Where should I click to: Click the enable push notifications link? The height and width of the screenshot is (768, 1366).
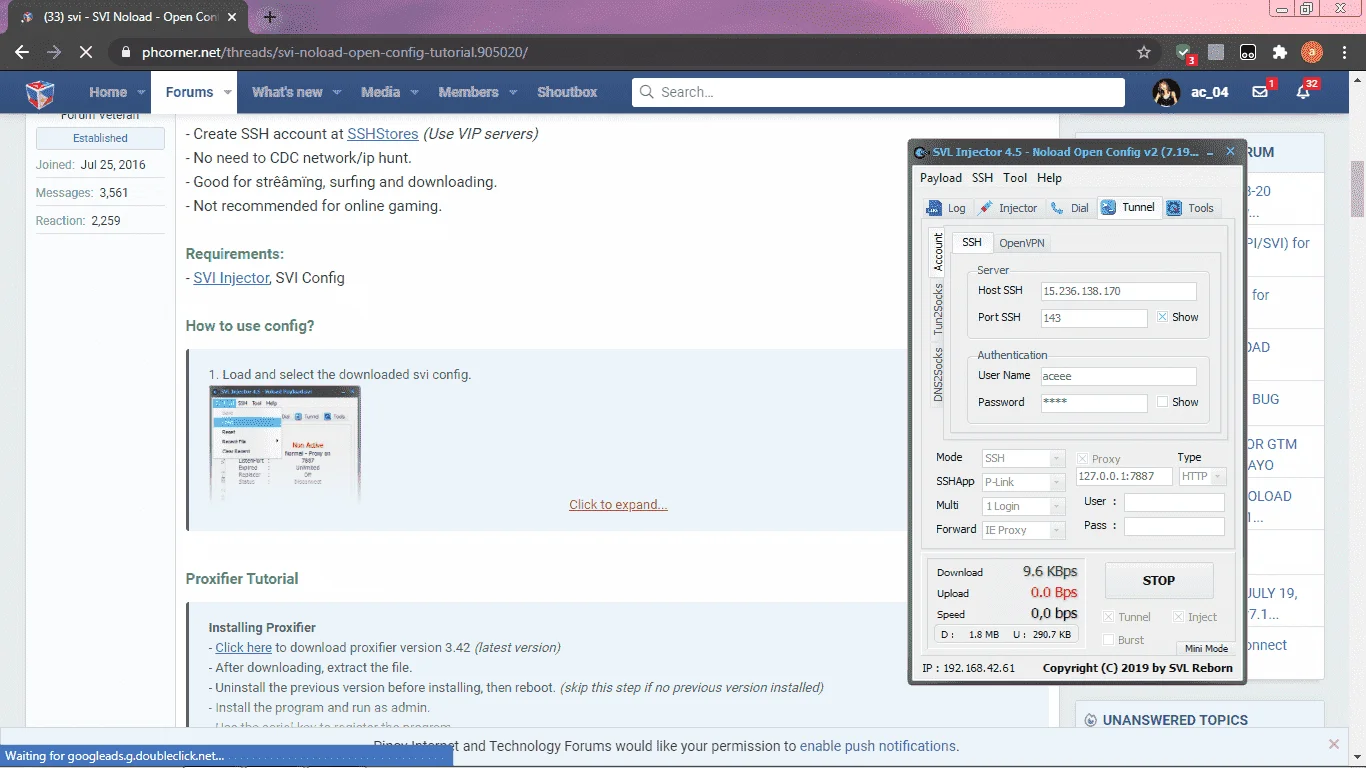878,746
